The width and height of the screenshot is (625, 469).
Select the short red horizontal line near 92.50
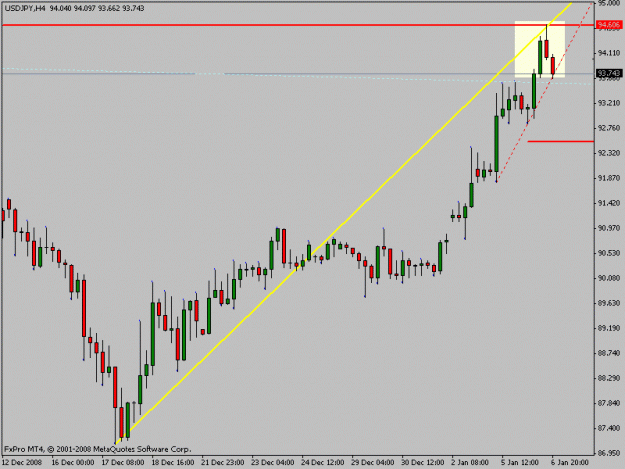point(560,141)
